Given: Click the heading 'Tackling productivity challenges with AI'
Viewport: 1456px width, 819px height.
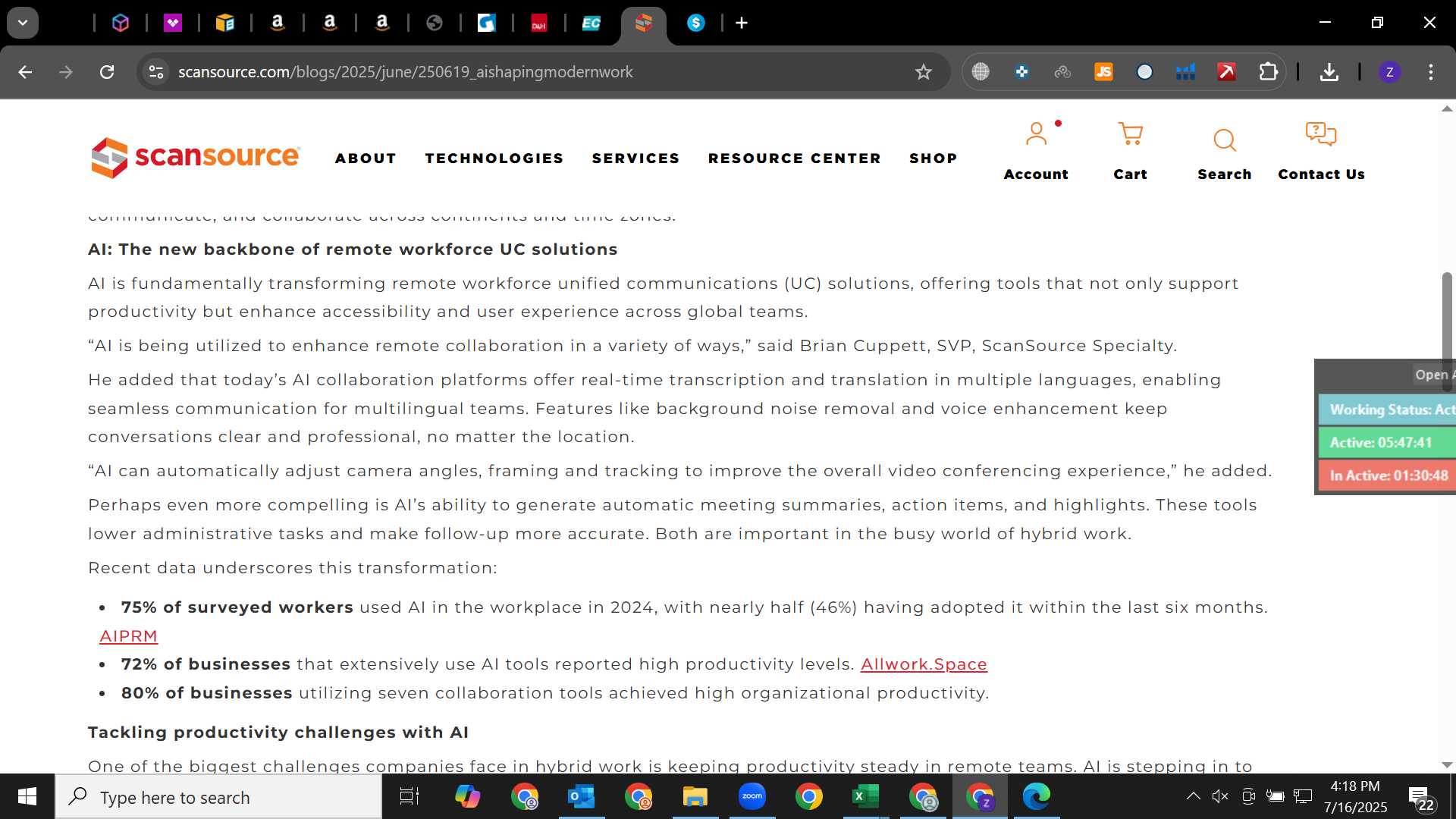Looking at the screenshot, I should (278, 733).
